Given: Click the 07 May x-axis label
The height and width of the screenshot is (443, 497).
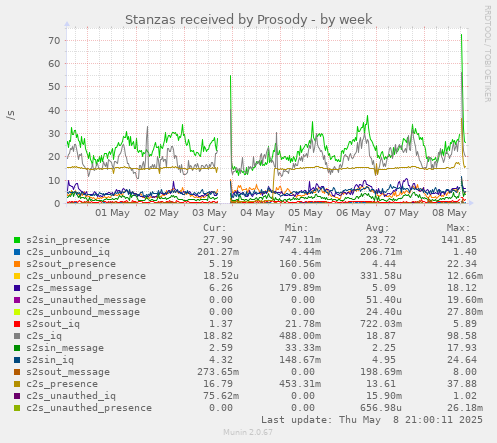Looking at the screenshot, I should pos(401,213).
